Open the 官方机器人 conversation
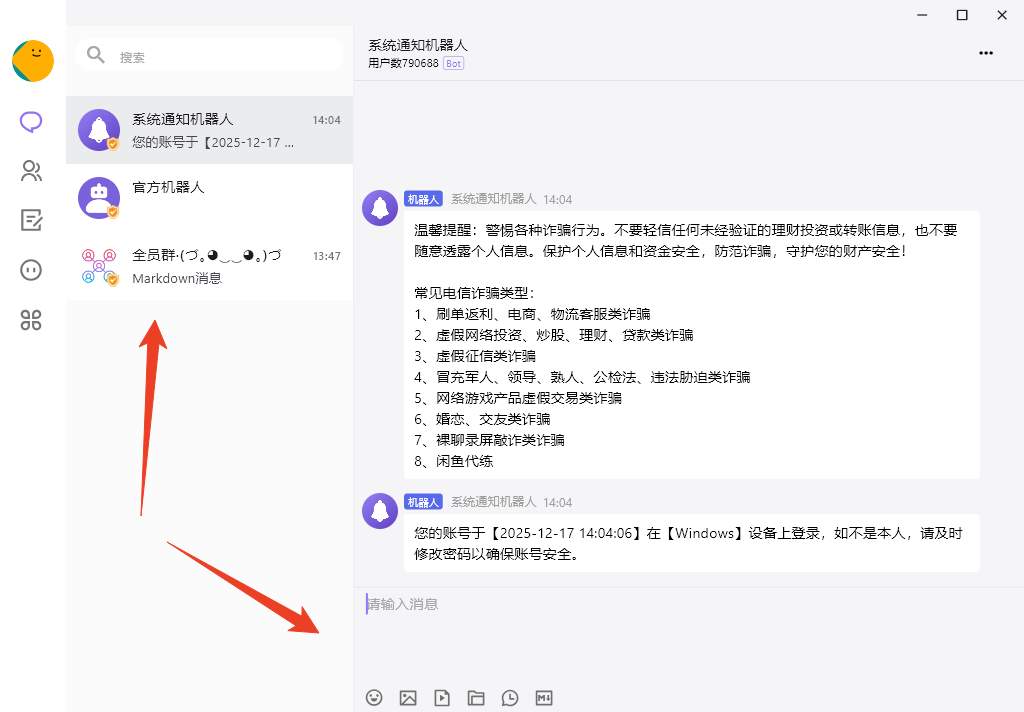The image size is (1024, 712). (x=210, y=199)
